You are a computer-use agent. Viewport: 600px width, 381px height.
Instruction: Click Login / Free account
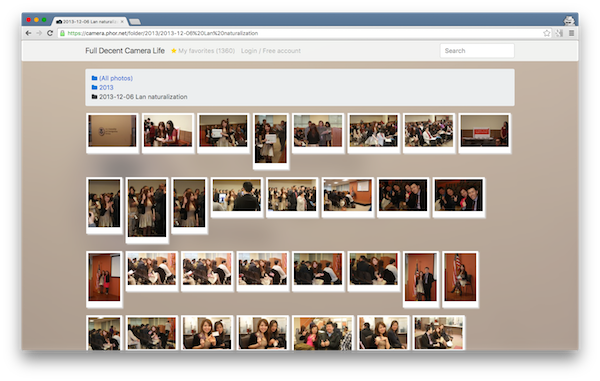pyautogui.click(x=271, y=51)
